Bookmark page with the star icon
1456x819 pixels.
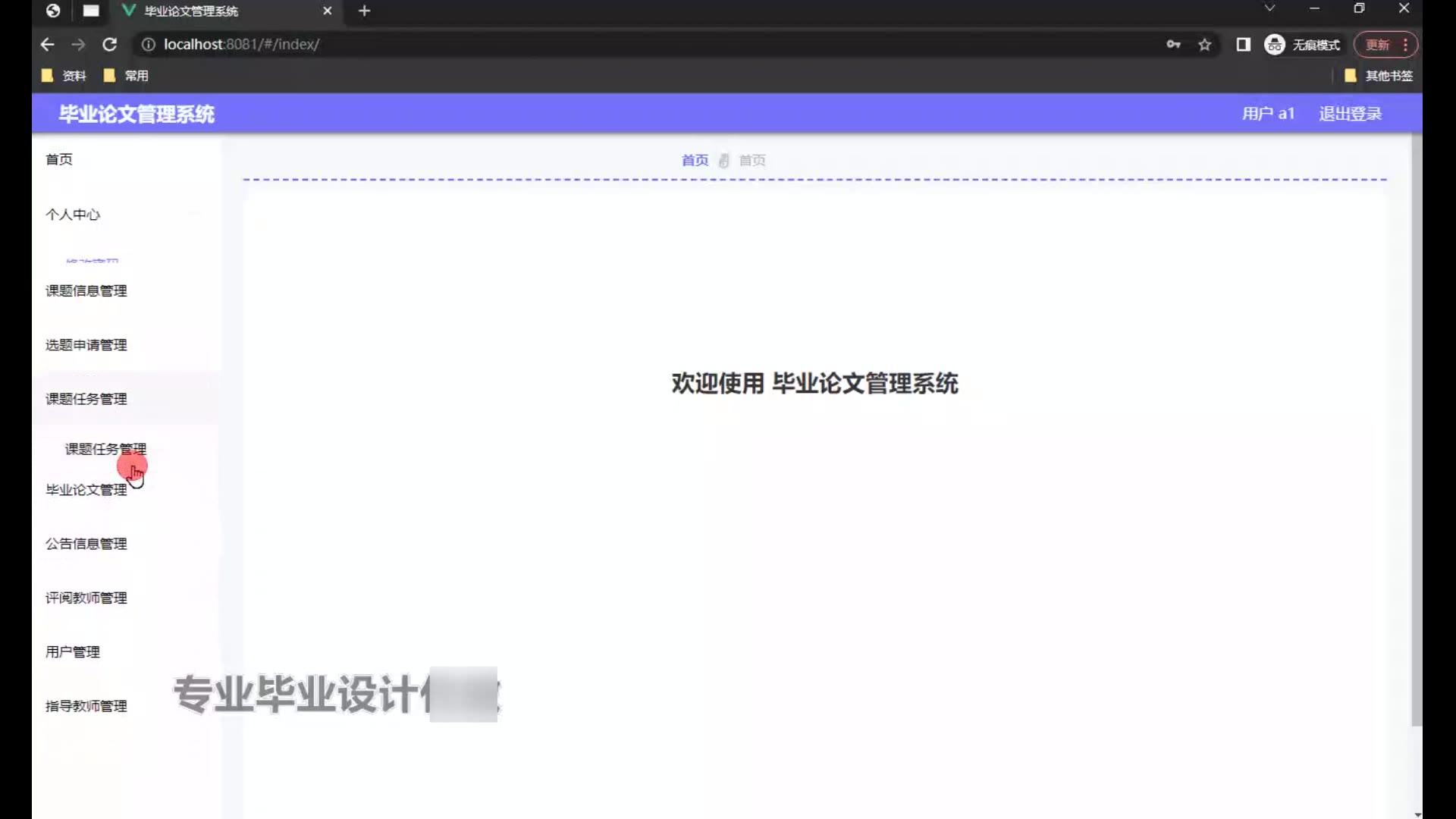pos(1204,45)
